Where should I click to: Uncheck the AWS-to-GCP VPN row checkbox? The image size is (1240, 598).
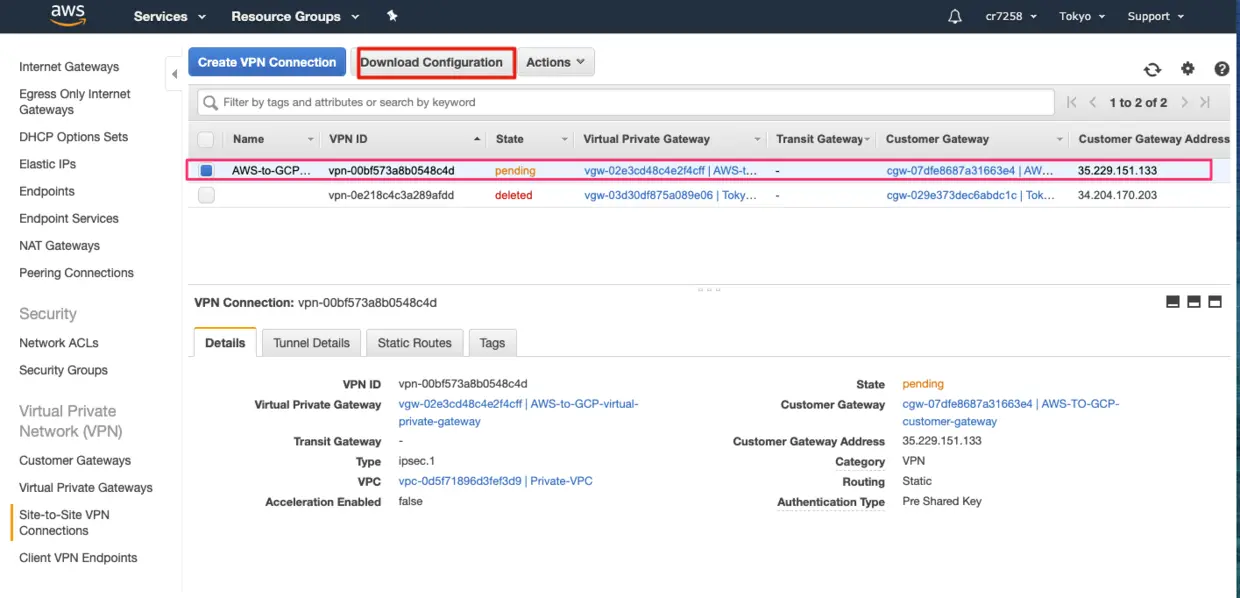point(206,171)
